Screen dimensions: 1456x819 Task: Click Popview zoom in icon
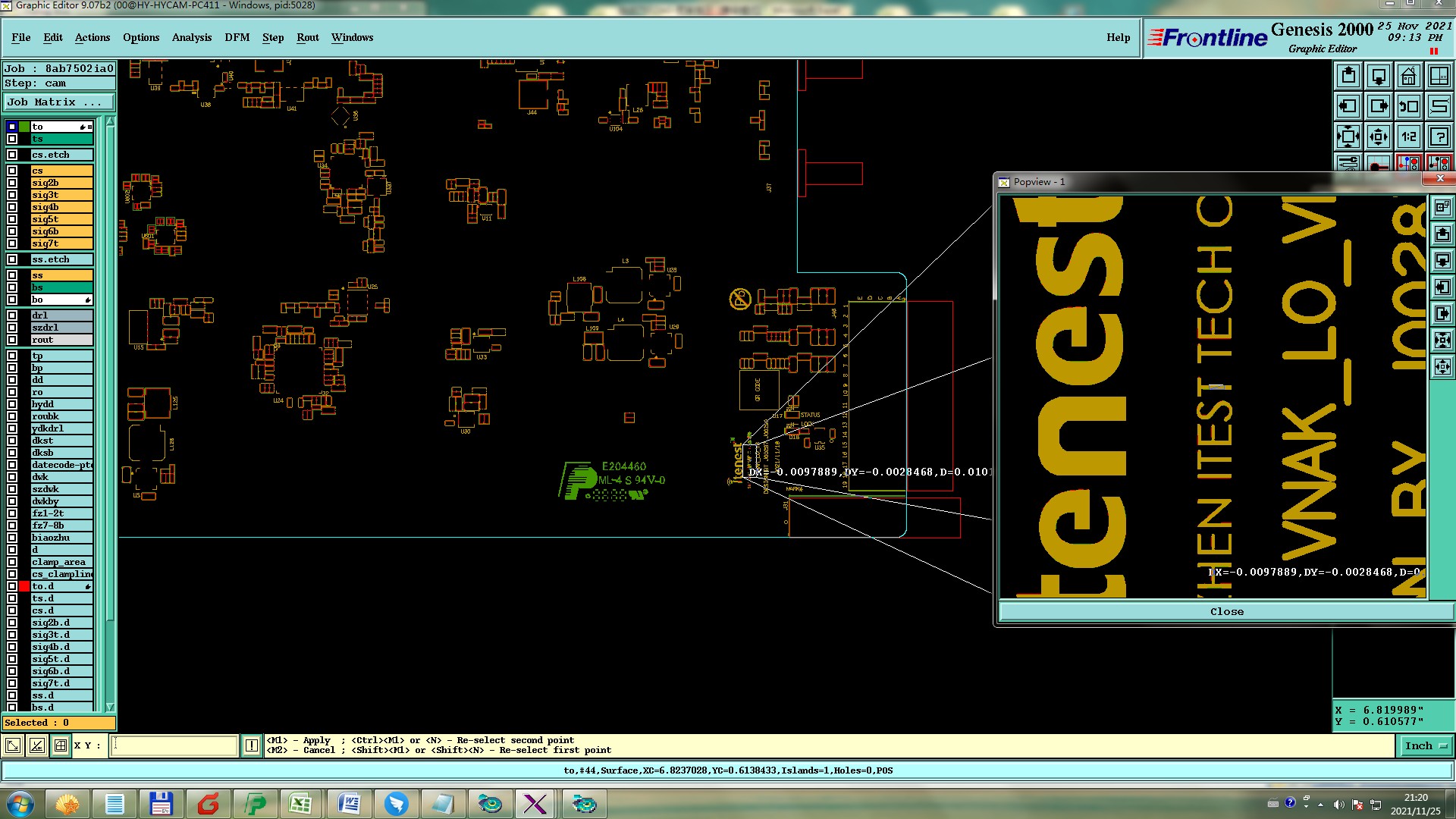tap(1442, 340)
